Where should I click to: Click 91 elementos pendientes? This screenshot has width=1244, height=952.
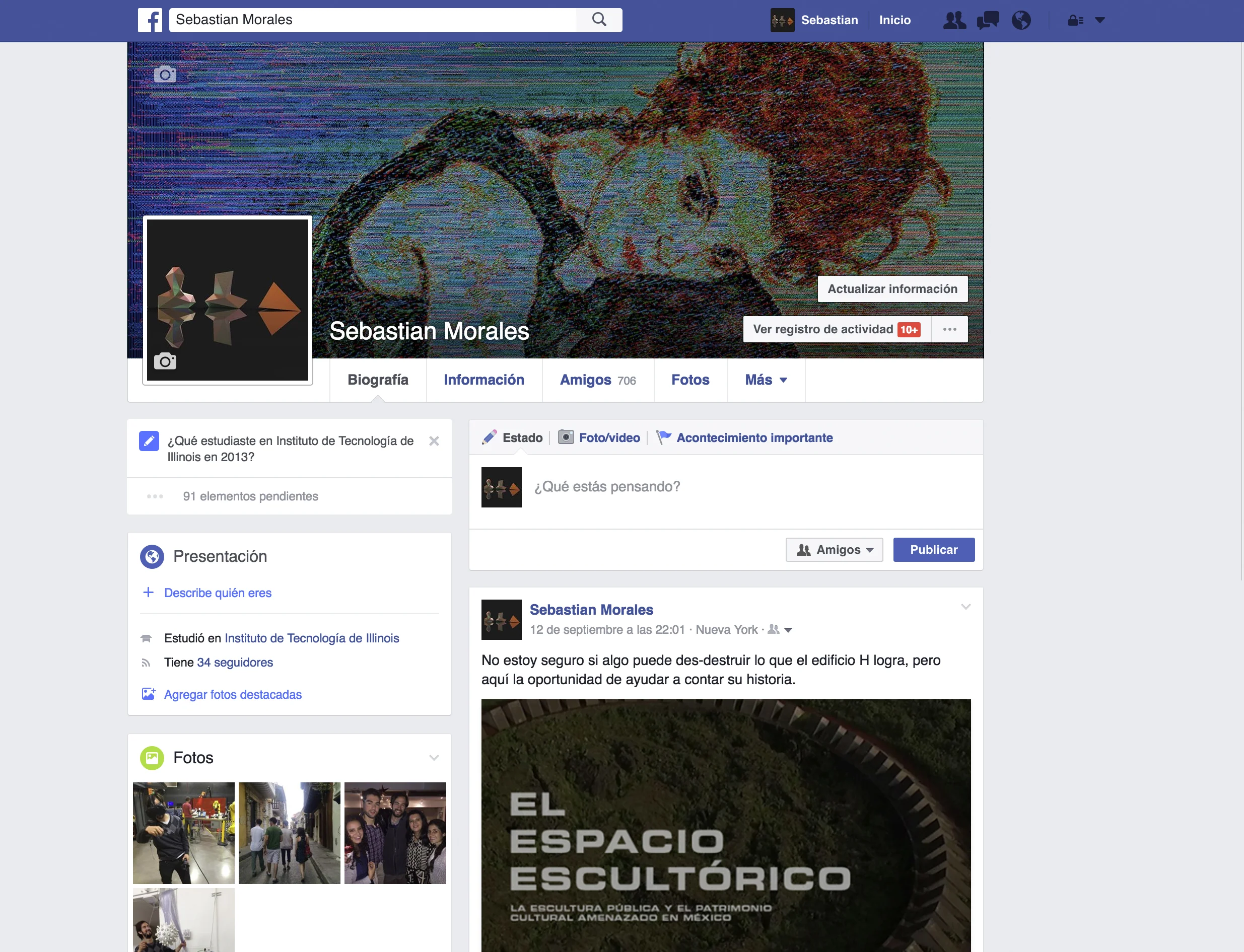(x=250, y=496)
